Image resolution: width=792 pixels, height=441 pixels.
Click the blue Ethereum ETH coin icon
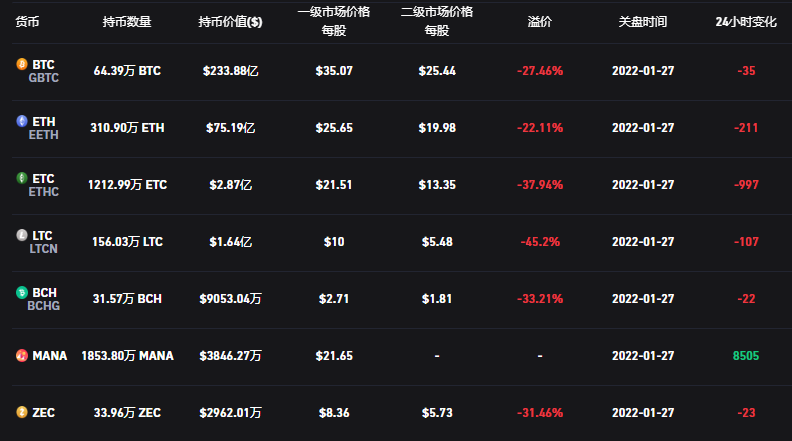coord(21,121)
